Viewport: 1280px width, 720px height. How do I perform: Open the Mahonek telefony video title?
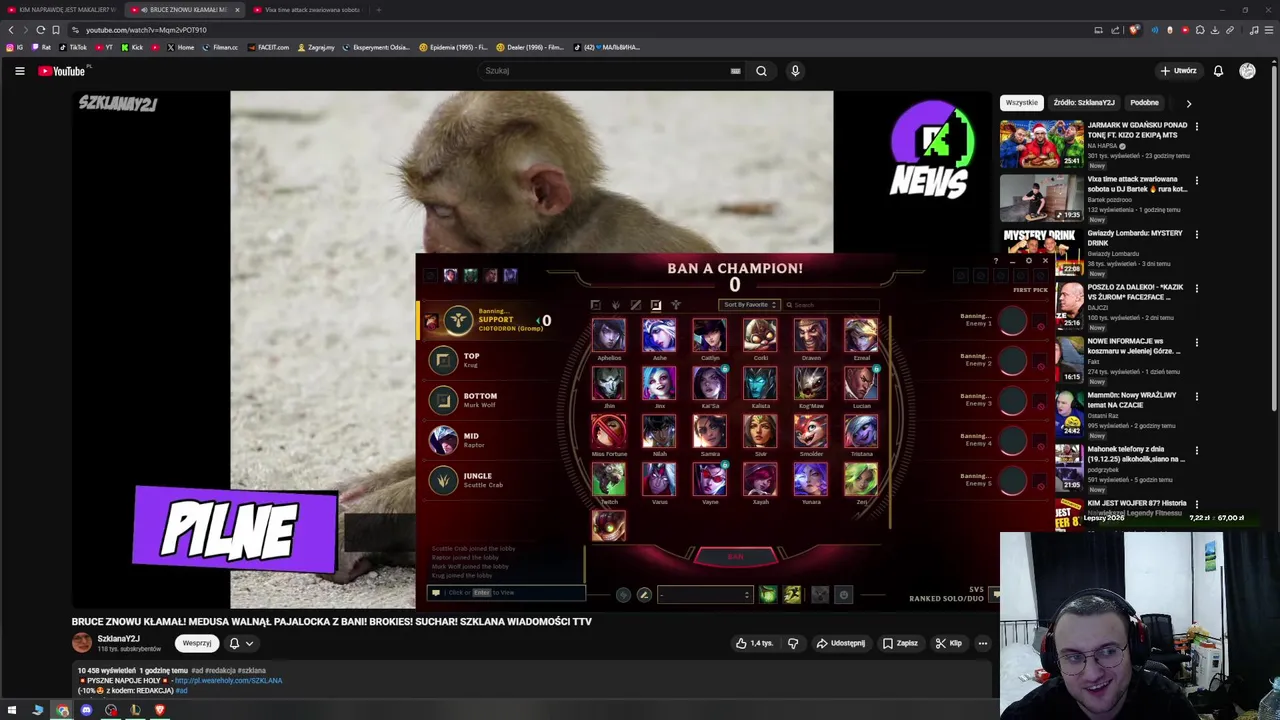[x=1136, y=454]
